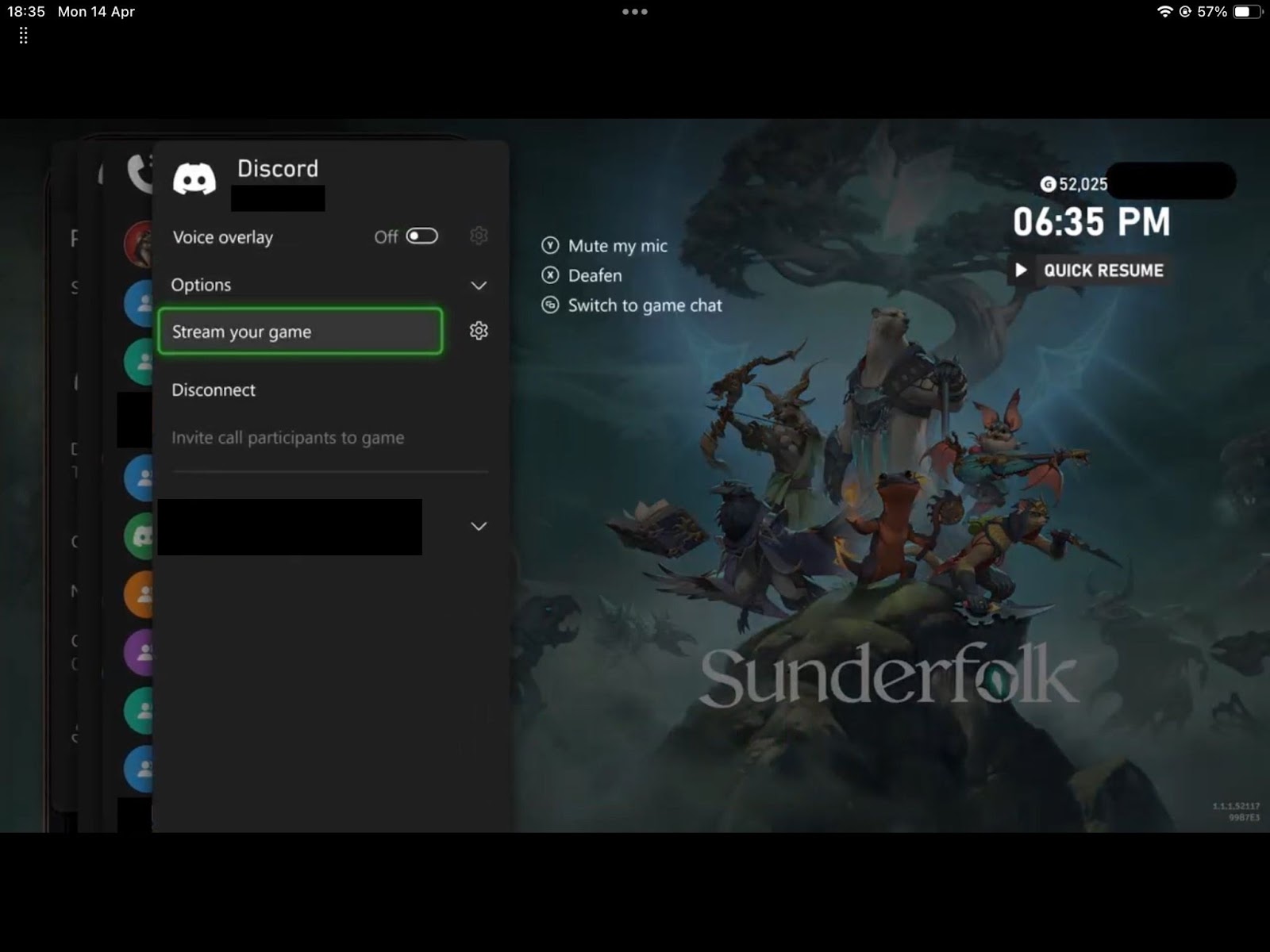Expand the Options section chevron
Image resolution: width=1270 pixels, height=952 pixels.
click(479, 286)
